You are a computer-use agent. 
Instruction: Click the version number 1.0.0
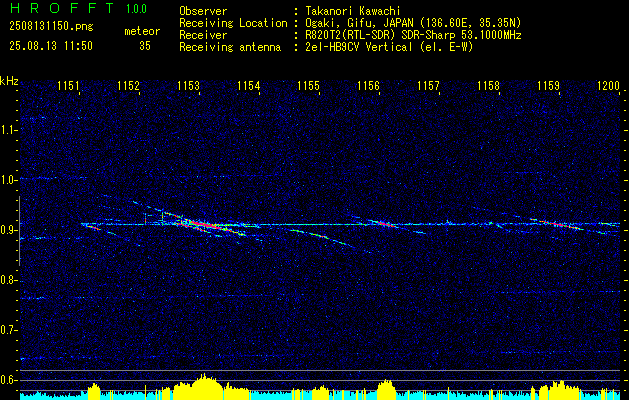point(136,9)
